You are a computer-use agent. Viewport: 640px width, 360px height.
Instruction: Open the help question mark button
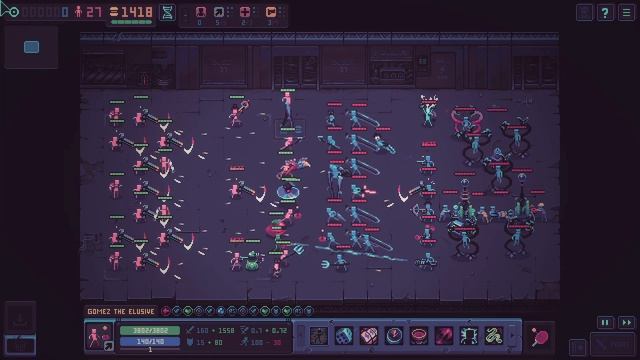point(605,13)
